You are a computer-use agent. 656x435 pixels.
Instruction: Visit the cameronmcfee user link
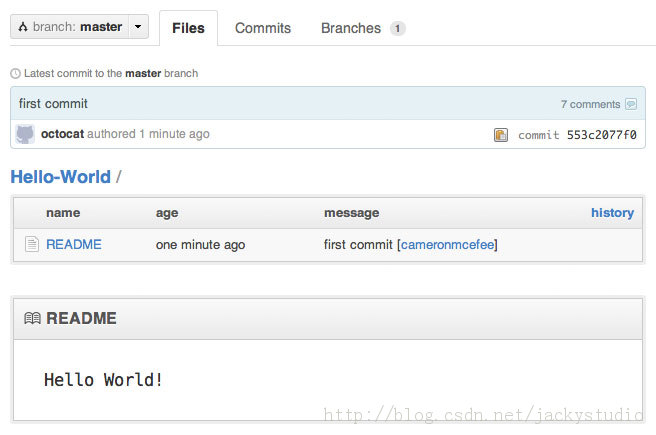[x=448, y=244]
